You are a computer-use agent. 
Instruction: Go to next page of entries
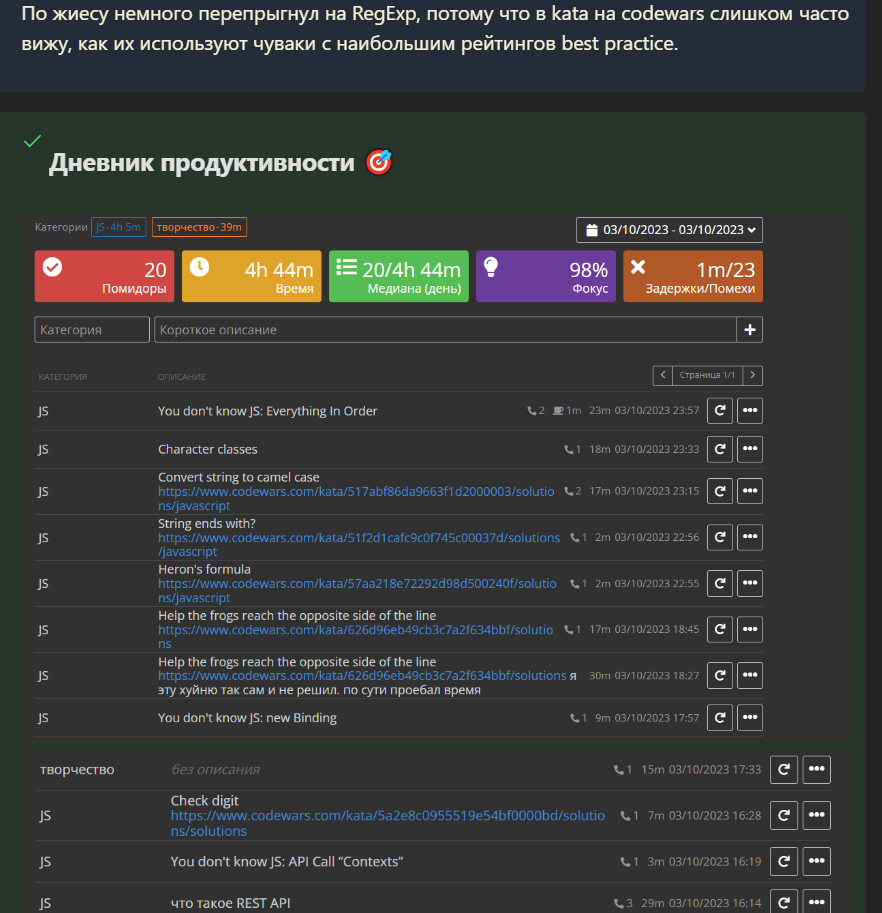753,375
